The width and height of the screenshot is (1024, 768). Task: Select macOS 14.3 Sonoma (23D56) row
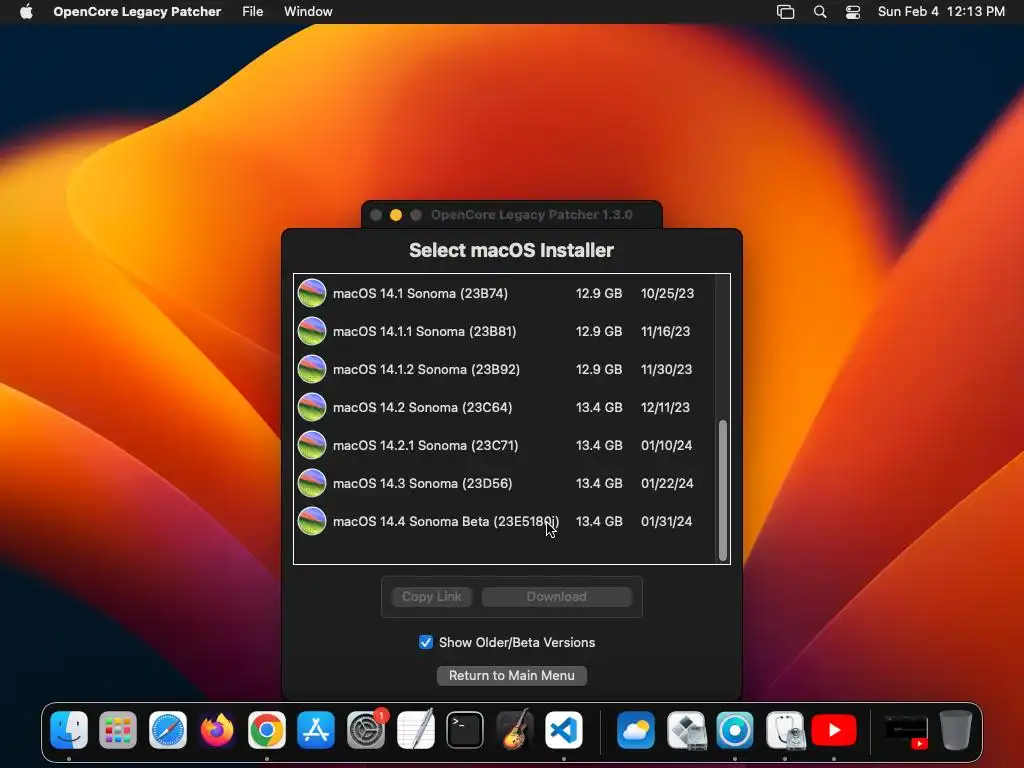click(x=504, y=483)
